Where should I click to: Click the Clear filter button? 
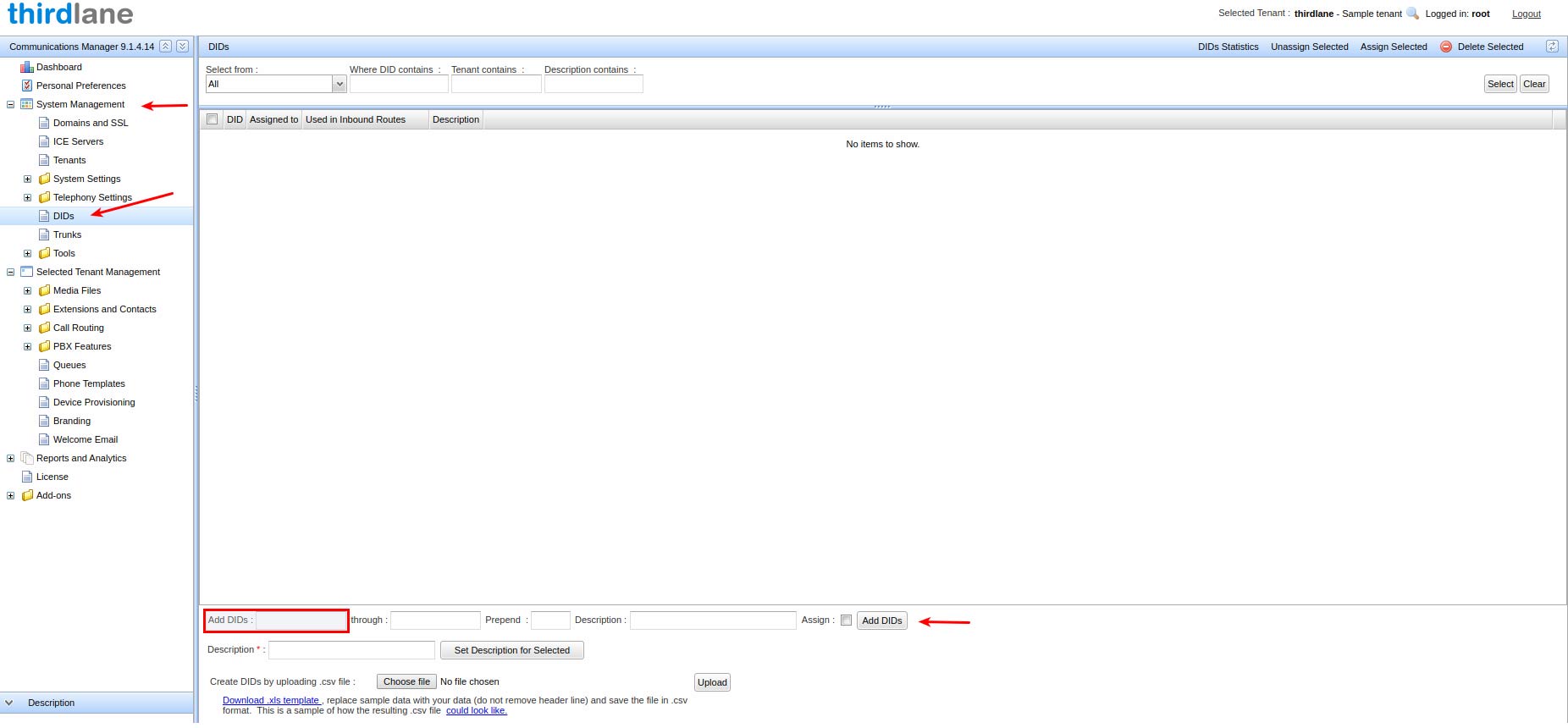1534,84
